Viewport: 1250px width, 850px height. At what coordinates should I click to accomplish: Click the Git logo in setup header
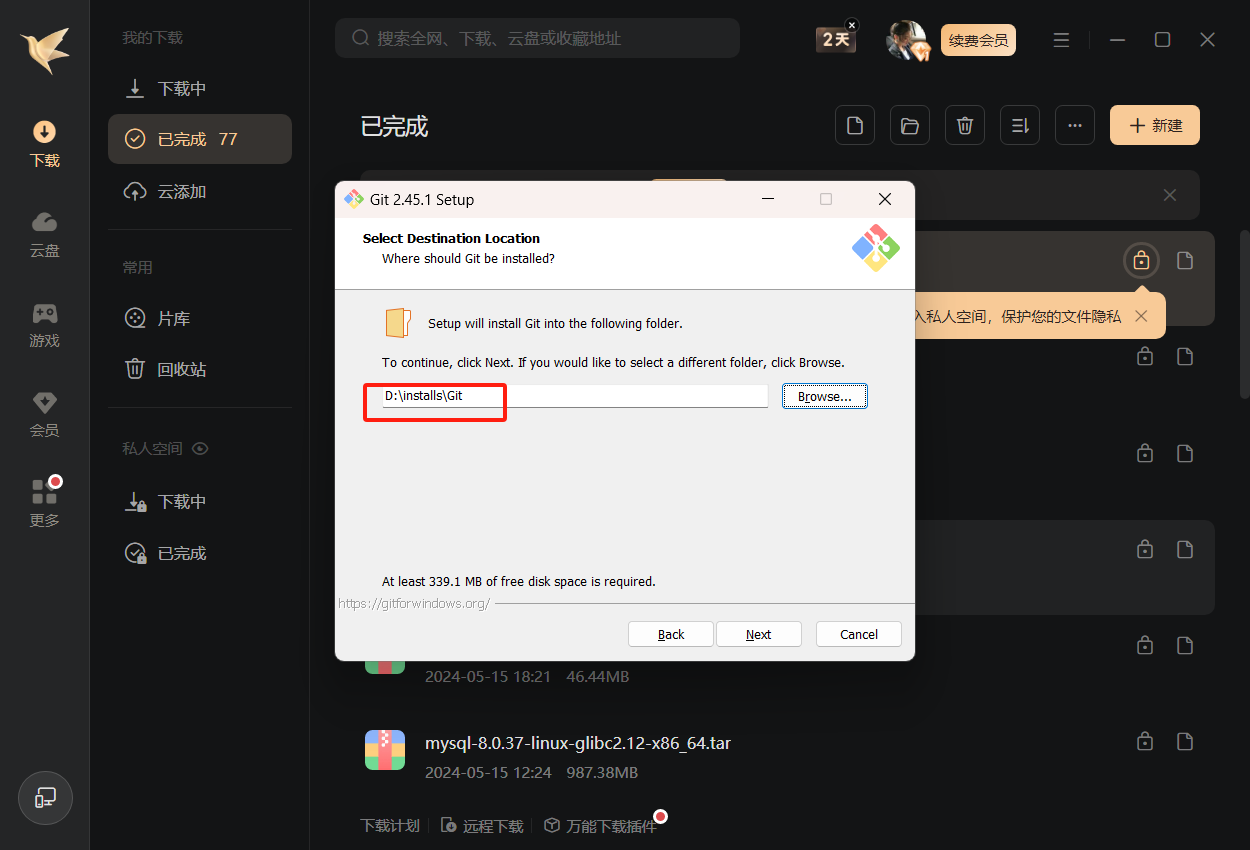[876, 248]
